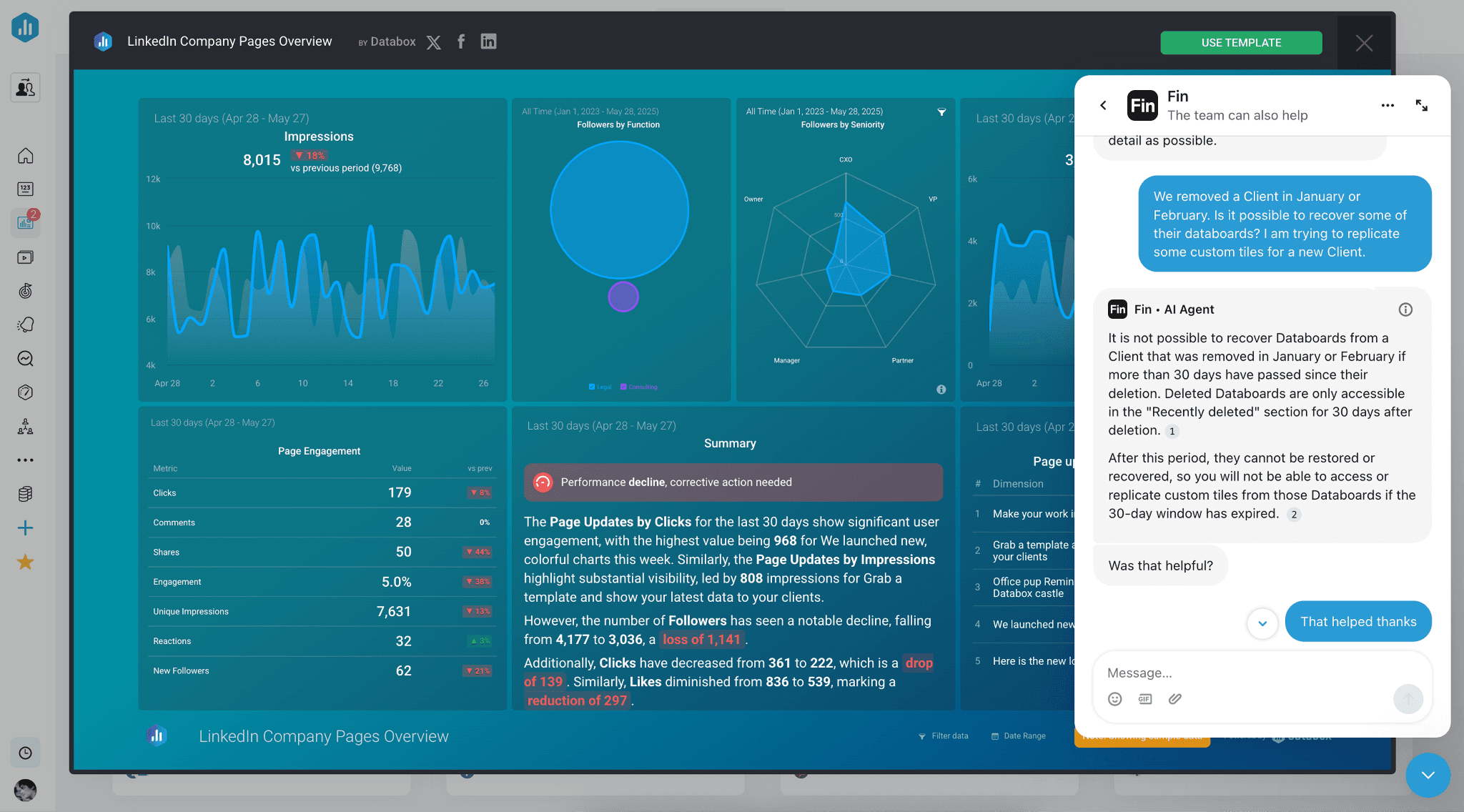Click the Impressions total 8,015
The width and height of the screenshot is (1464, 812).
point(262,160)
